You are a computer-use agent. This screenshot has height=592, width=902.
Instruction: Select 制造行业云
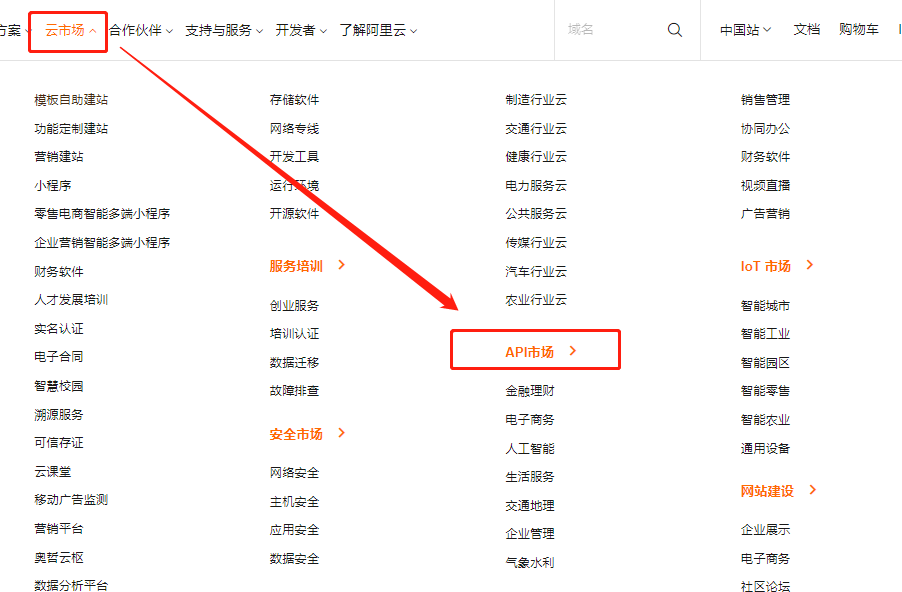536,100
